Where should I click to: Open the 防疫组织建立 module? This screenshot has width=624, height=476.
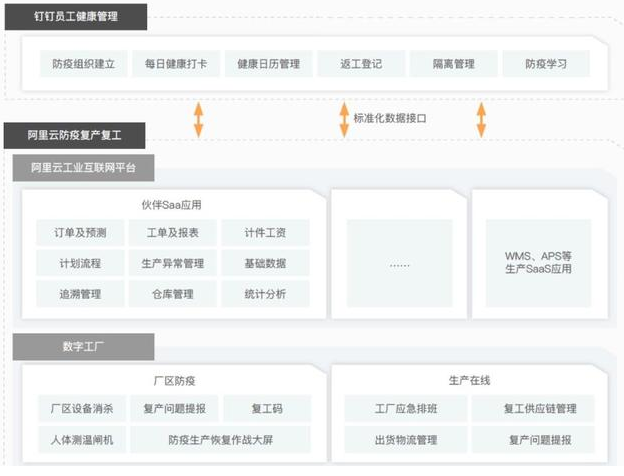[83, 64]
